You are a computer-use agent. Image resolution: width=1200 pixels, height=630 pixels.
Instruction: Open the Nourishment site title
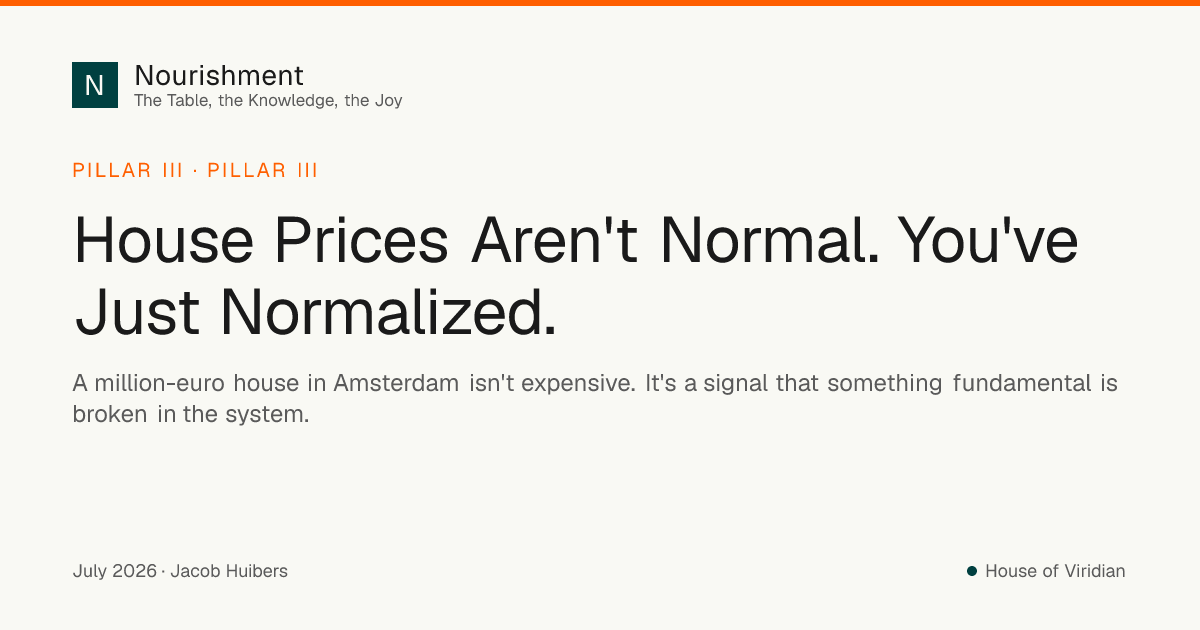pyautogui.click(x=219, y=75)
